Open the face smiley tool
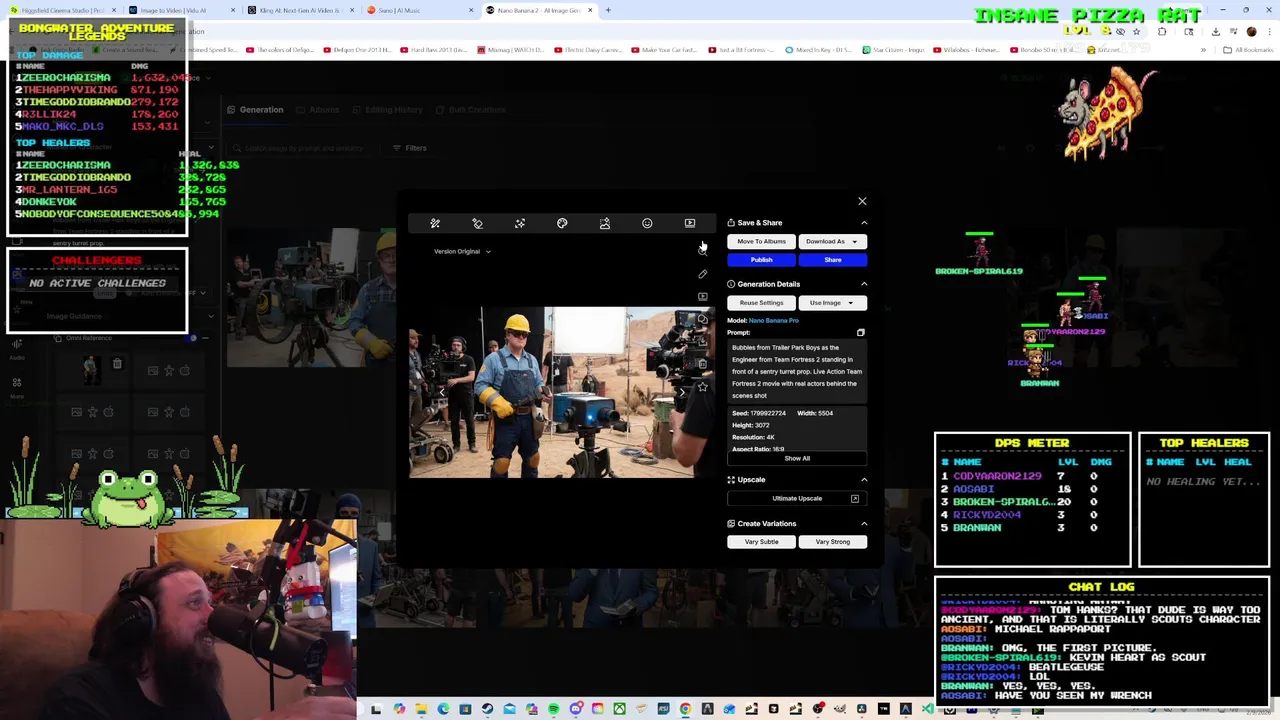1280x720 pixels. 647,223
